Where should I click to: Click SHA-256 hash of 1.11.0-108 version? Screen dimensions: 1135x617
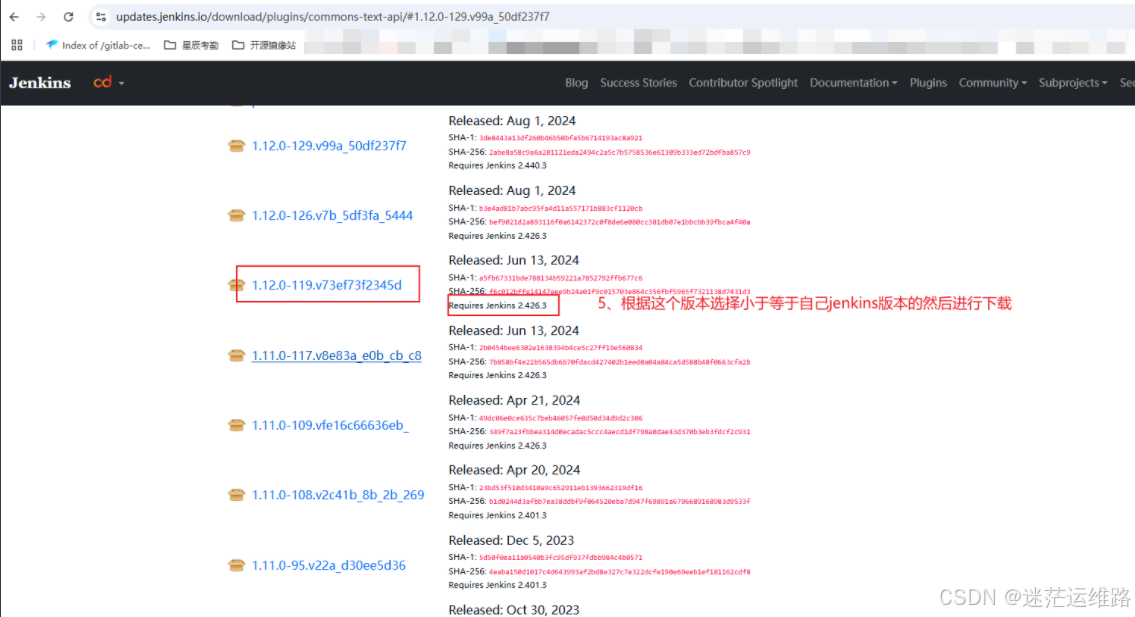point(620,501)
